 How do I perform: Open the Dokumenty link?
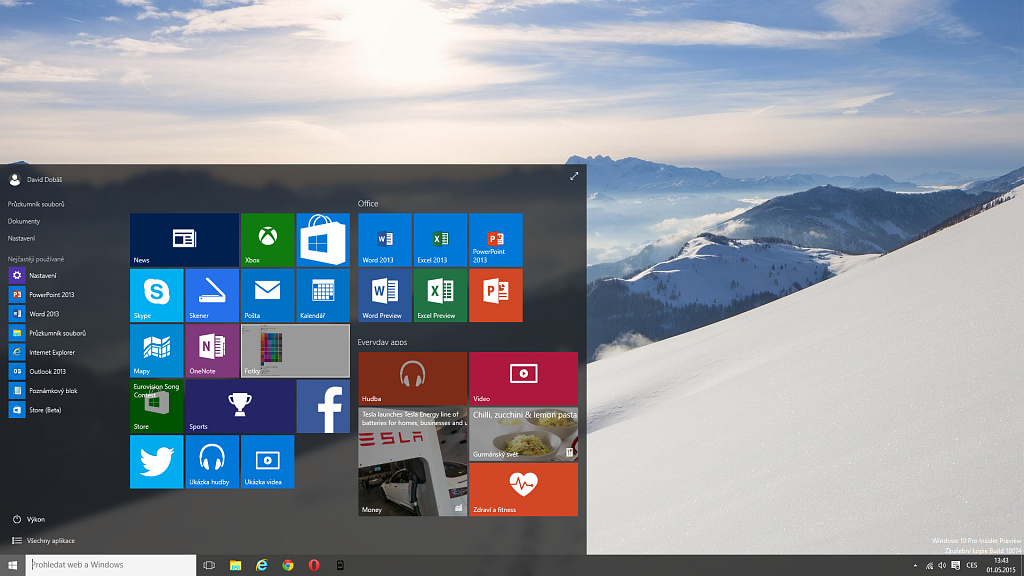tap(24, 221)
